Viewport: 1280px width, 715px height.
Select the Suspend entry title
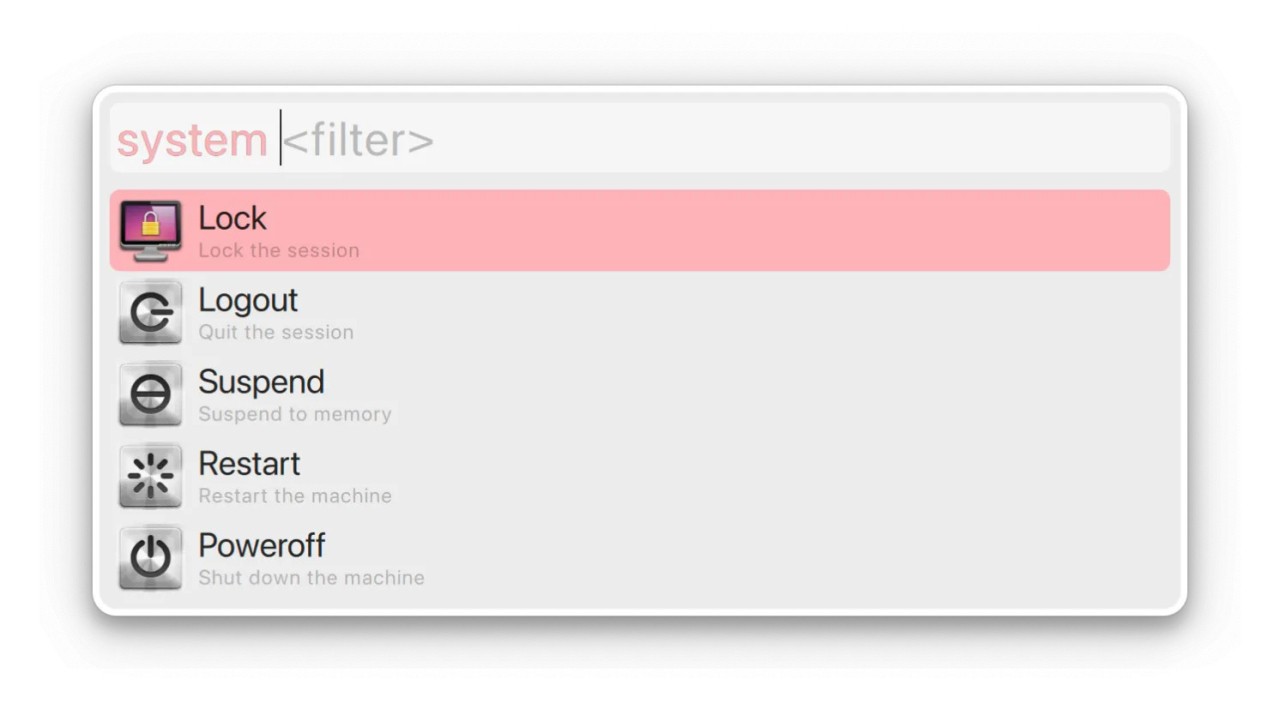tap(261, 382)
